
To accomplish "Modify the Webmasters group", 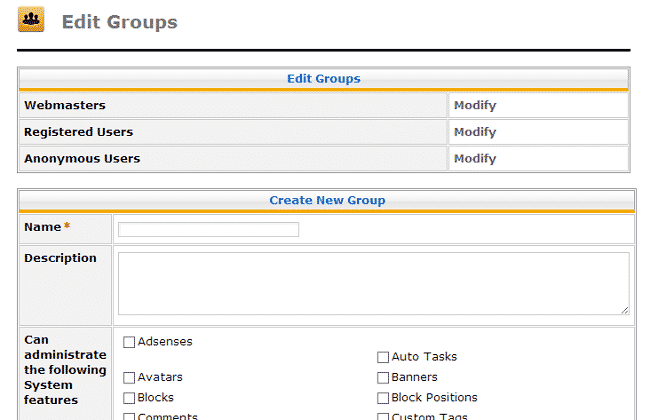I will (474, 105).
